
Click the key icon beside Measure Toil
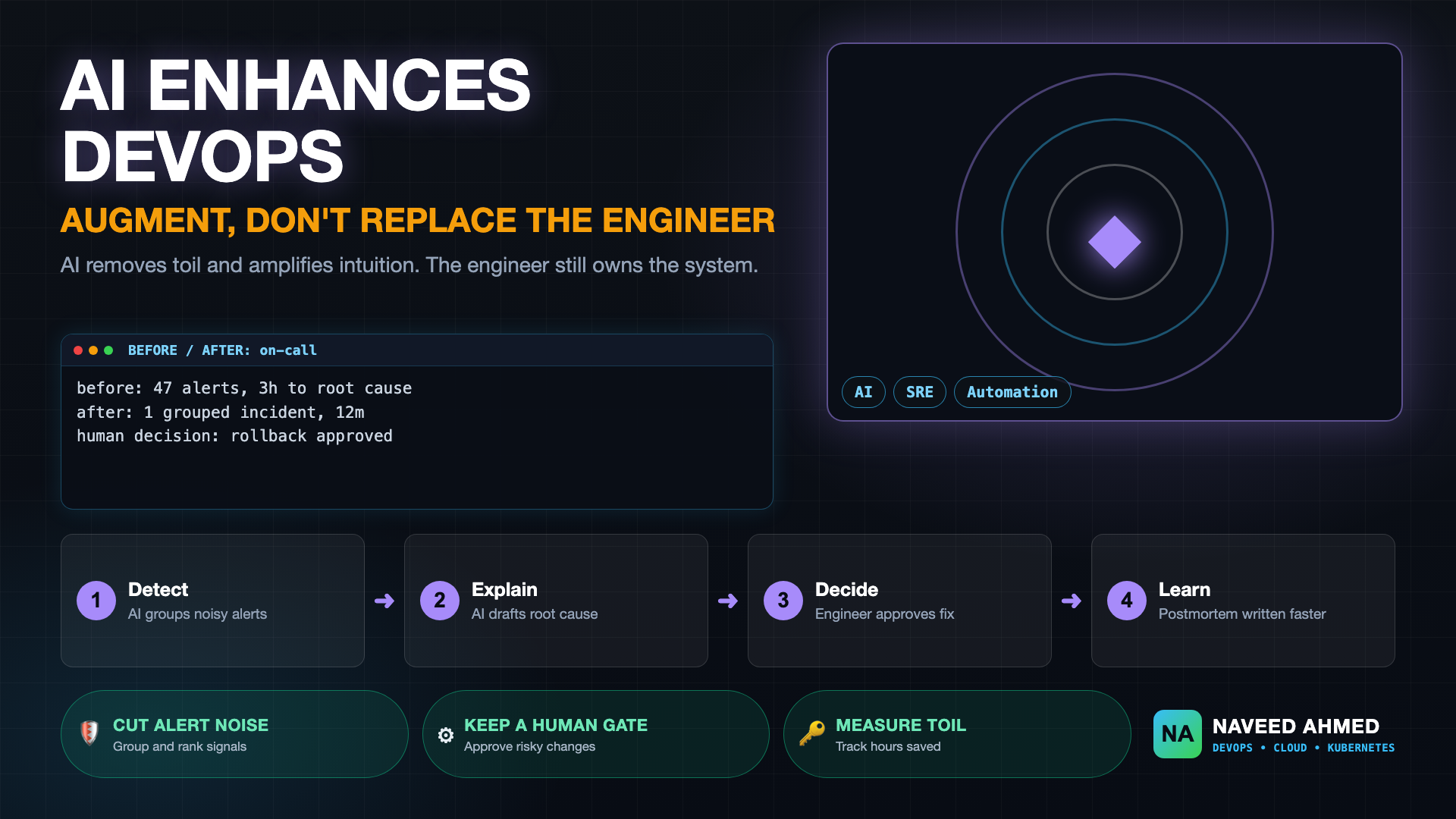(x=812, y=733)
